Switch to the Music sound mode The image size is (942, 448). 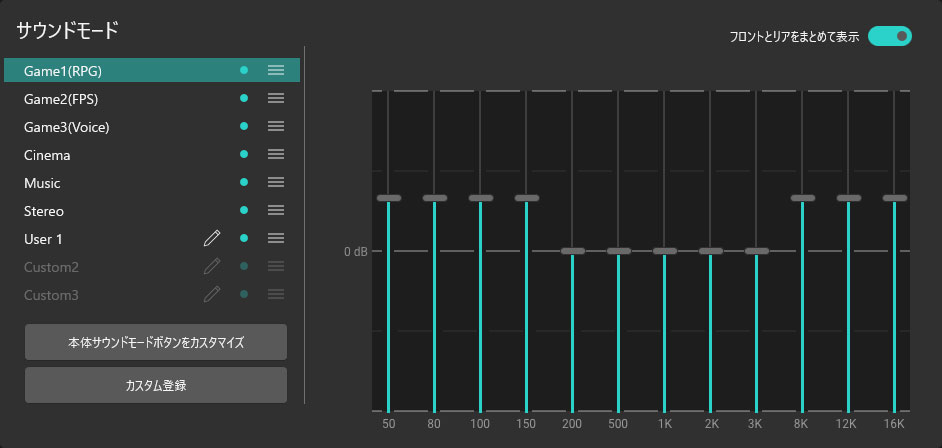coord(42,183)
